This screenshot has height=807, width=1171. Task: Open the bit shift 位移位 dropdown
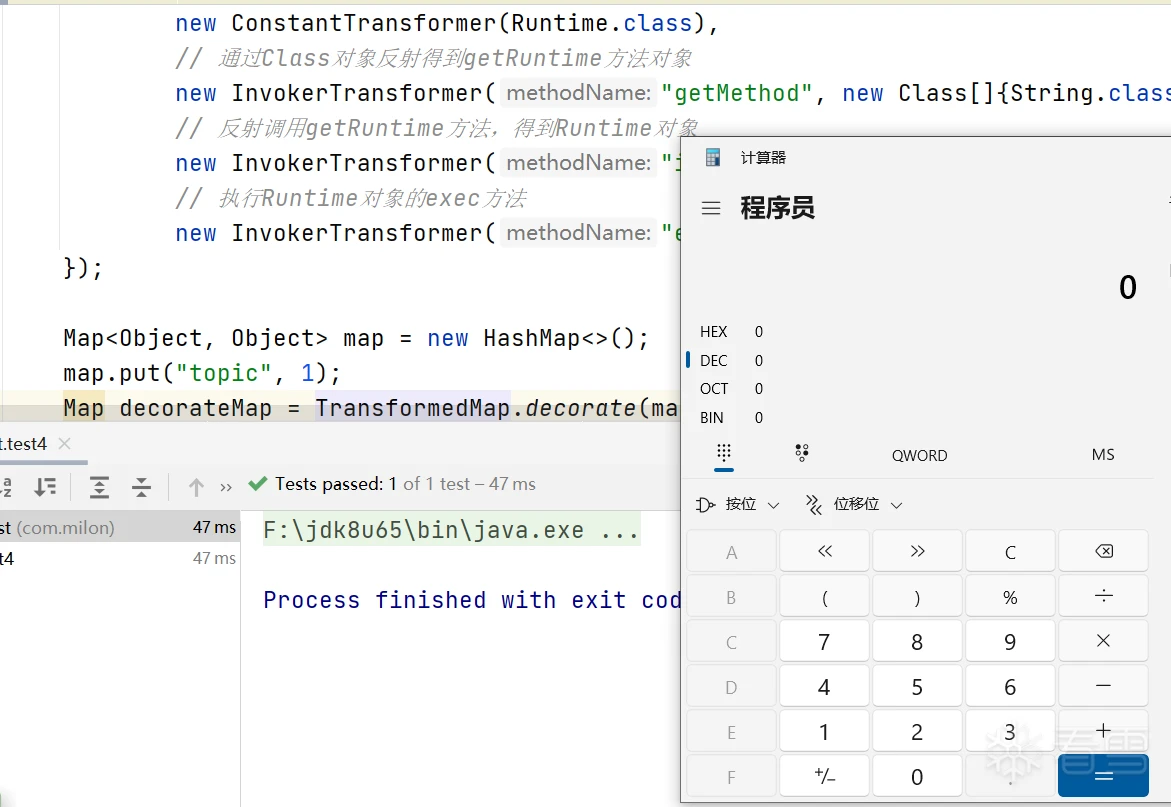854,505
